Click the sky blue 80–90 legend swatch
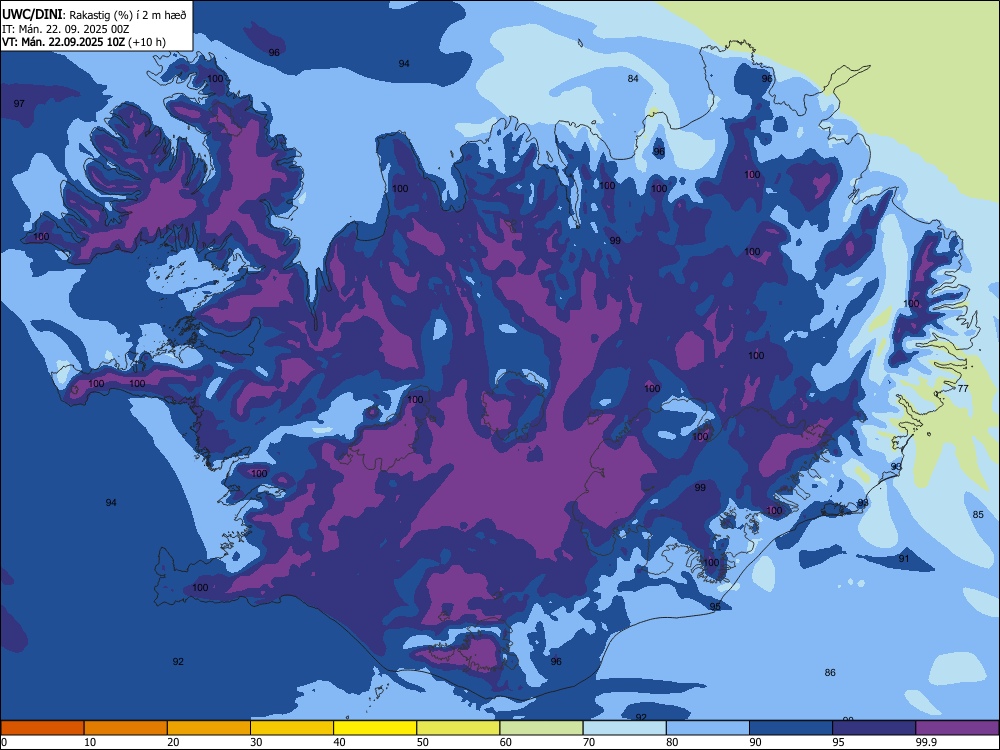Viewport: 1000px width, 750px height. (708, 728)
